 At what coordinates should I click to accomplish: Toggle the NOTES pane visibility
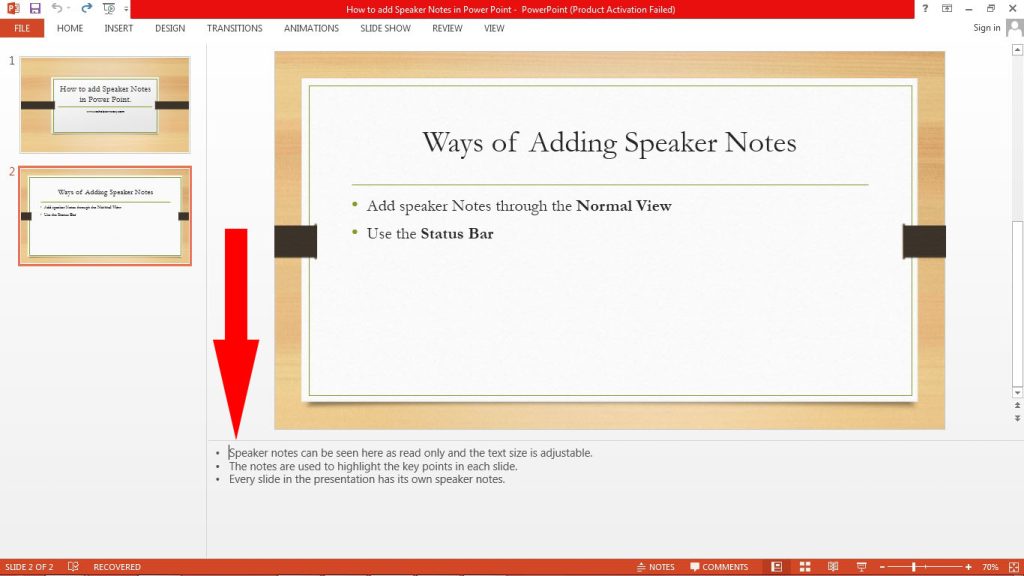(655, 566)
